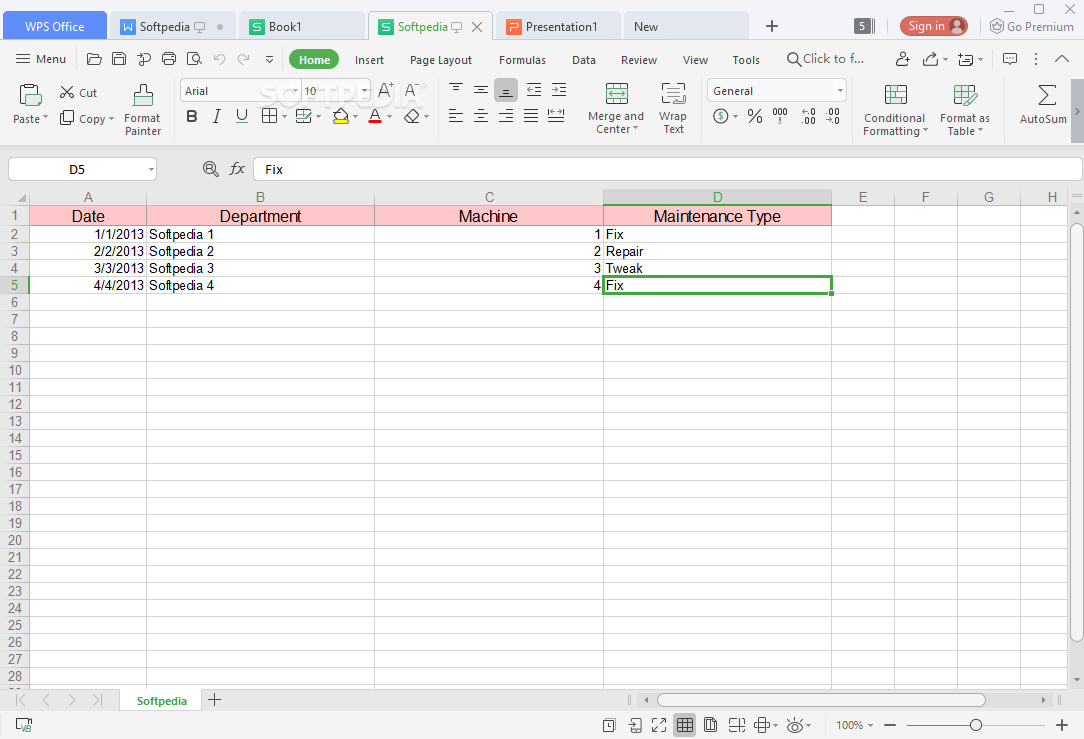
Task: Switch to the Formulas tab
Action: click(x=522, y=60)
